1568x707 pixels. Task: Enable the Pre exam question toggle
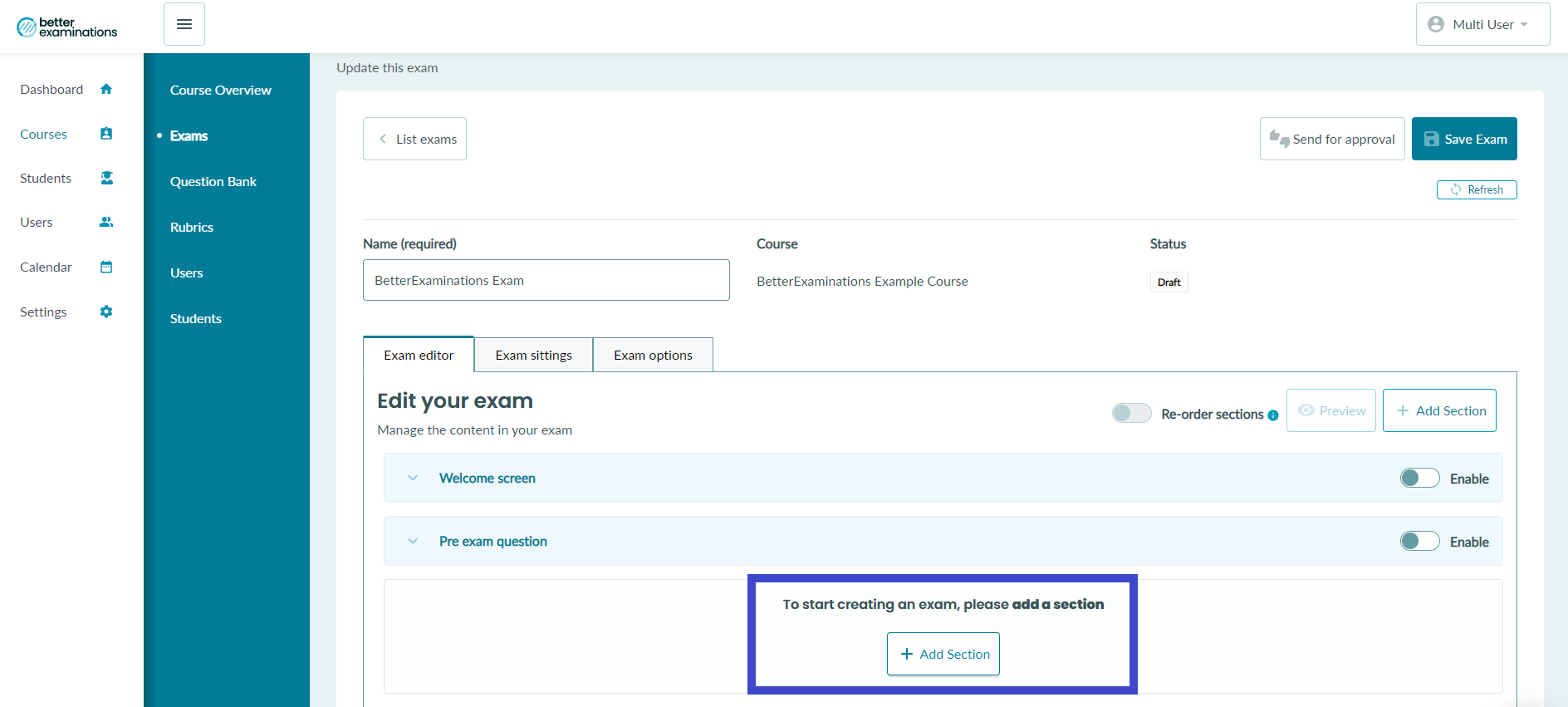[x=1420, y=541]
